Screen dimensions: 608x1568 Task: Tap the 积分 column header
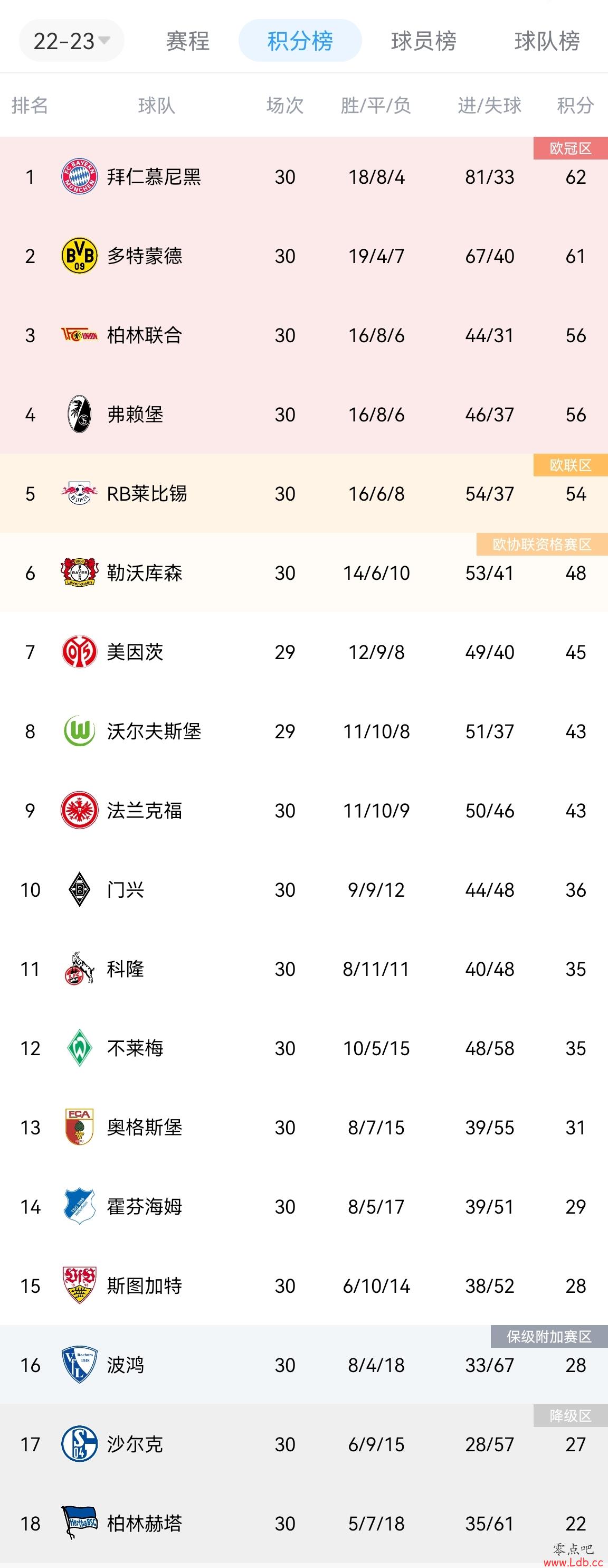tap(575, 105)
